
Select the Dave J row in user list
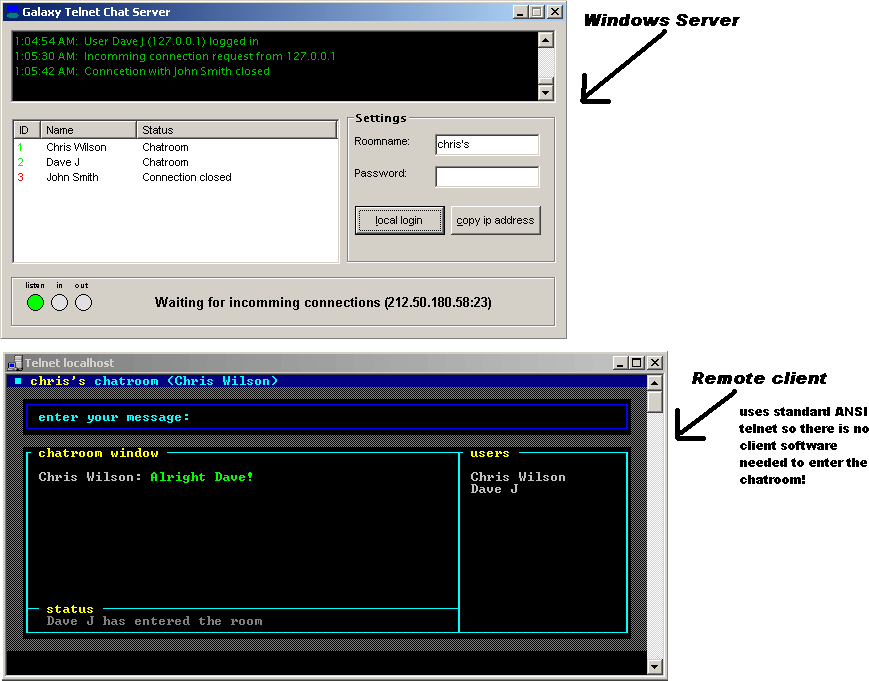pyautogui.click(x=176, y=162)
